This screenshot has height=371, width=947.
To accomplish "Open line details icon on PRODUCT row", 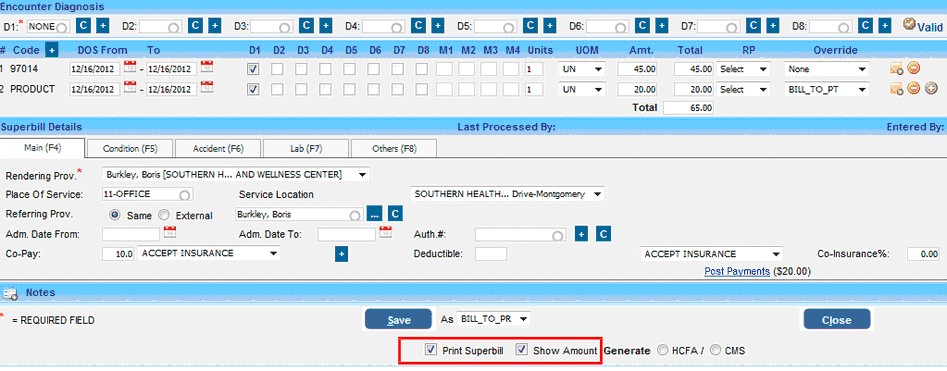I will (896, 89).
